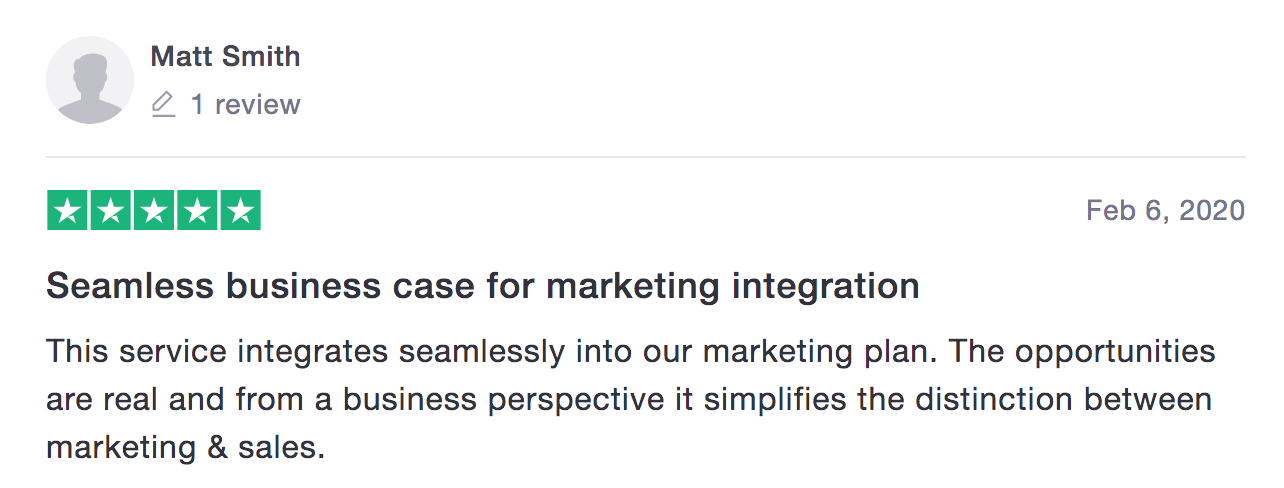The width and height of the screenshot is (1284, 488).
Task: Select the first green rating star
Action: click(x=67, y=210)
